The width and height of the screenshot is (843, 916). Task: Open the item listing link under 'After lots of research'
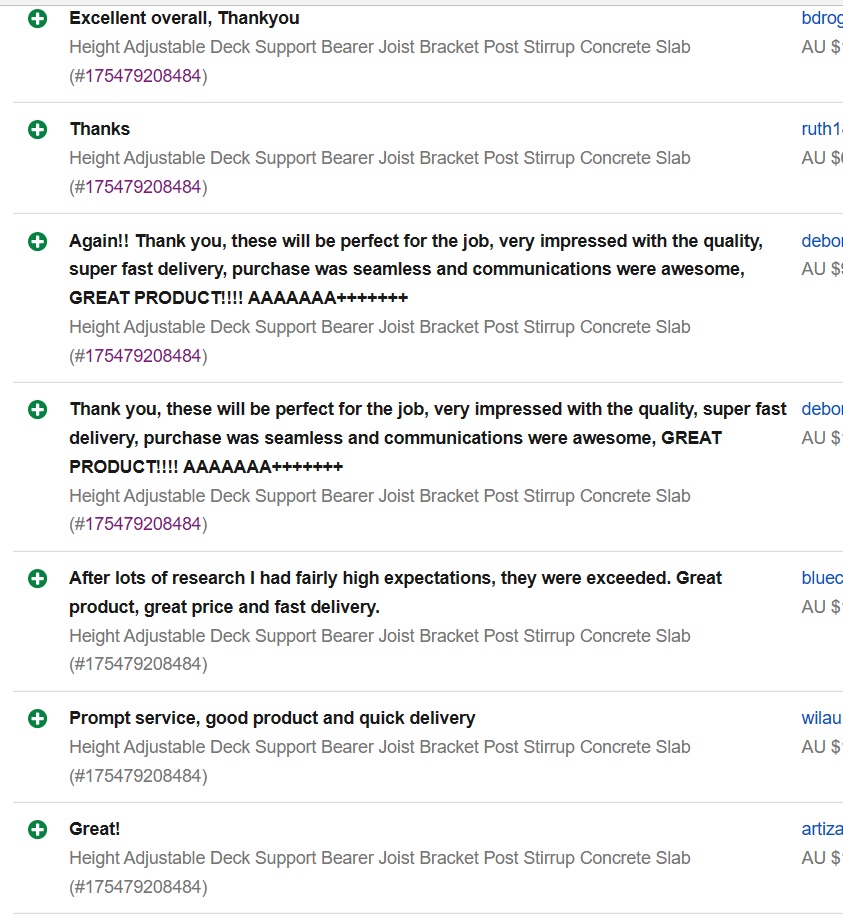(379, 636)
